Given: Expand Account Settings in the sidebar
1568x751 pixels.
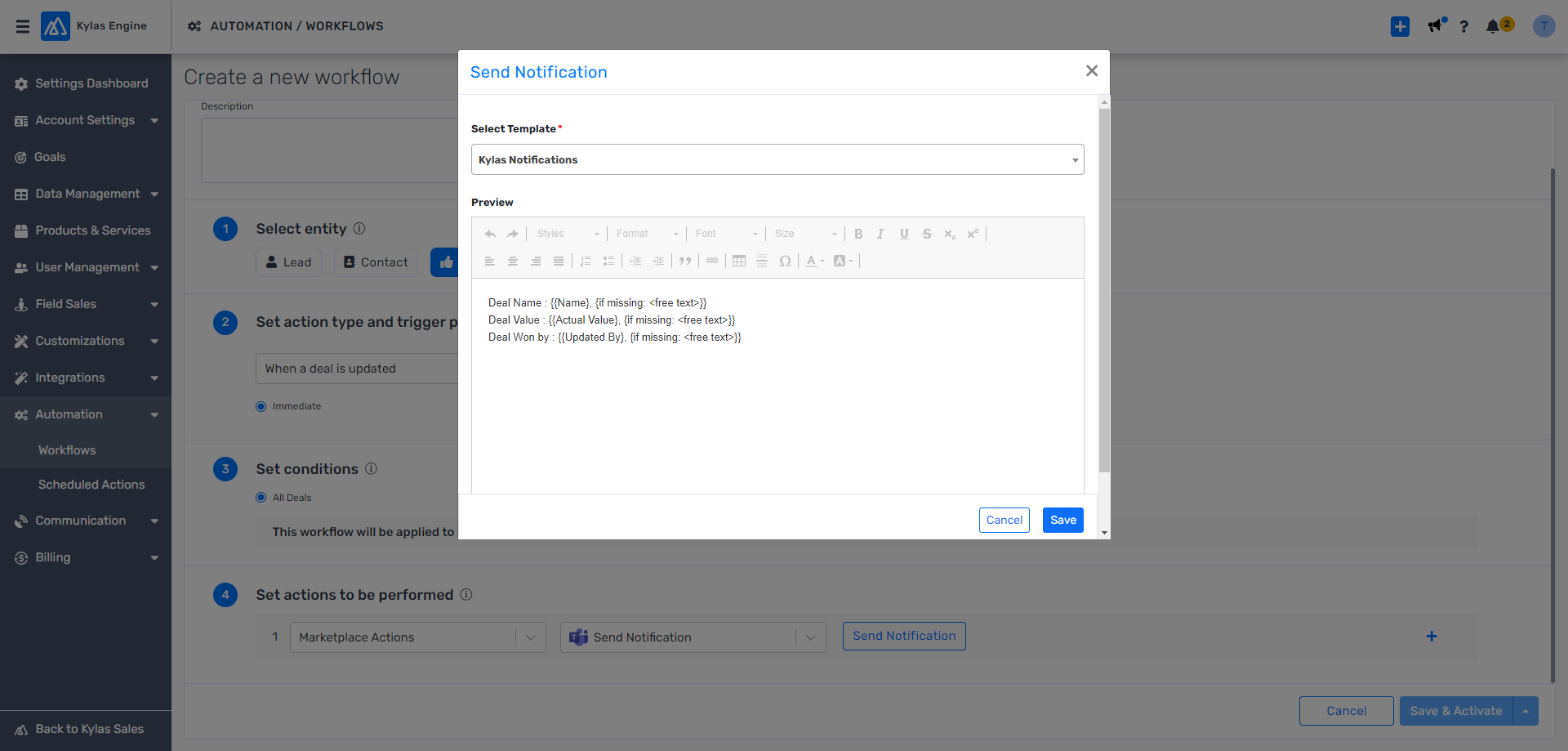Looking at the screenshot, I should [86, 120].
